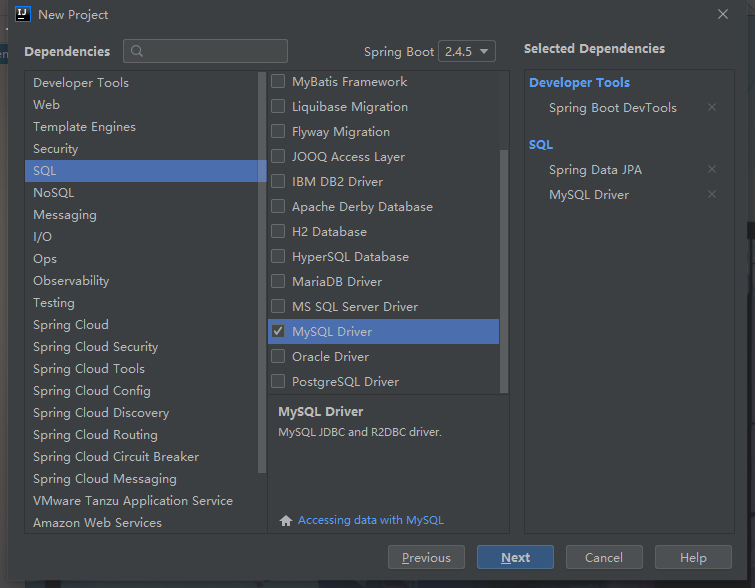Open the Spring Boot version dropdown
755x588 pixels.
467,51
